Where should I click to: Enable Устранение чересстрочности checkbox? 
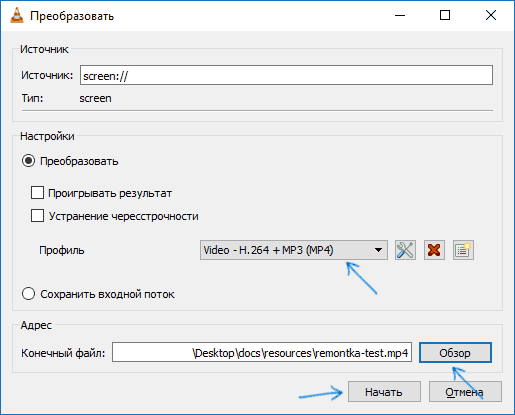37,216
